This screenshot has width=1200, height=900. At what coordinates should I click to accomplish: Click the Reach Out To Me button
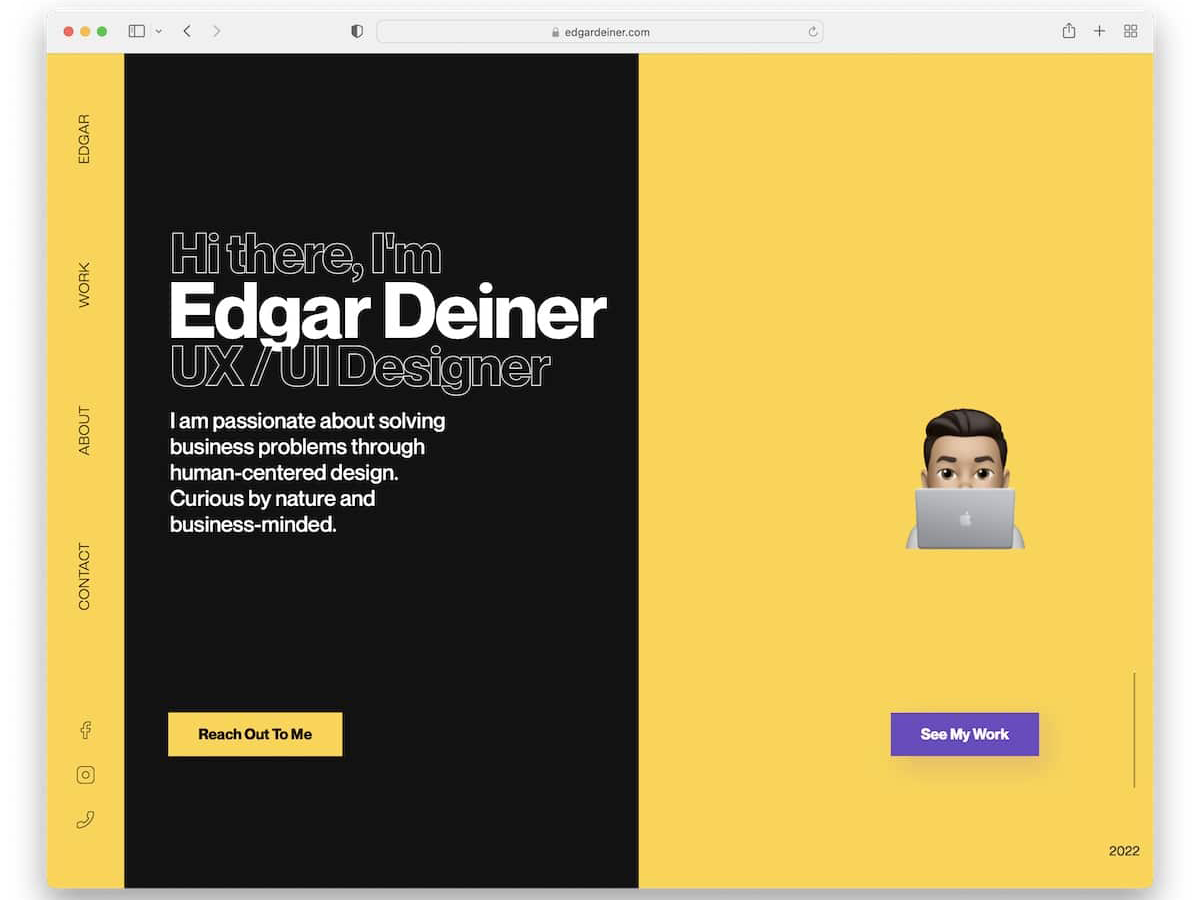click(x=255, y=734)
